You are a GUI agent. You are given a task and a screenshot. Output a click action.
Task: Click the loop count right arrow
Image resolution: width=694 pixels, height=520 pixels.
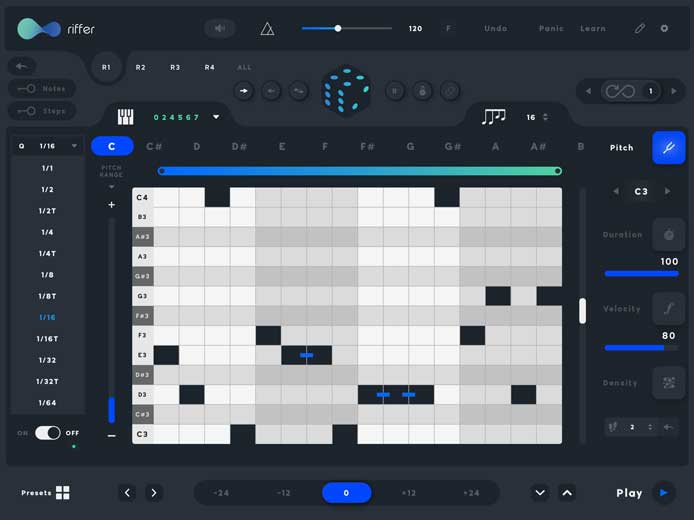674,91
